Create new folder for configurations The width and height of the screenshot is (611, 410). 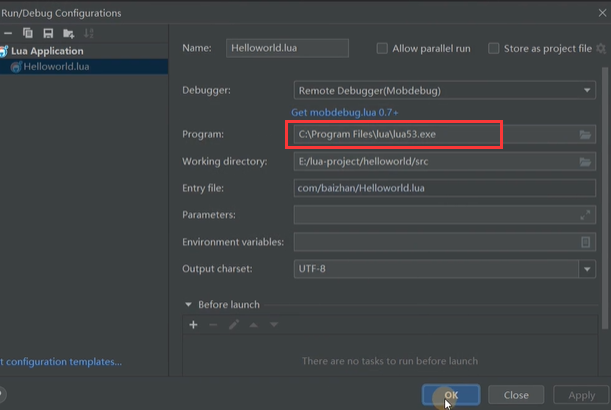(69, 34)
